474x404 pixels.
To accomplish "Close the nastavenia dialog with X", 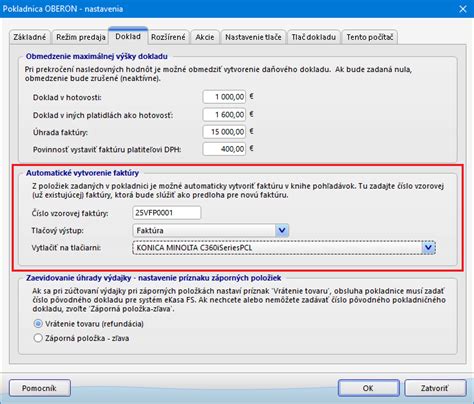I will (x=463, y=9).
